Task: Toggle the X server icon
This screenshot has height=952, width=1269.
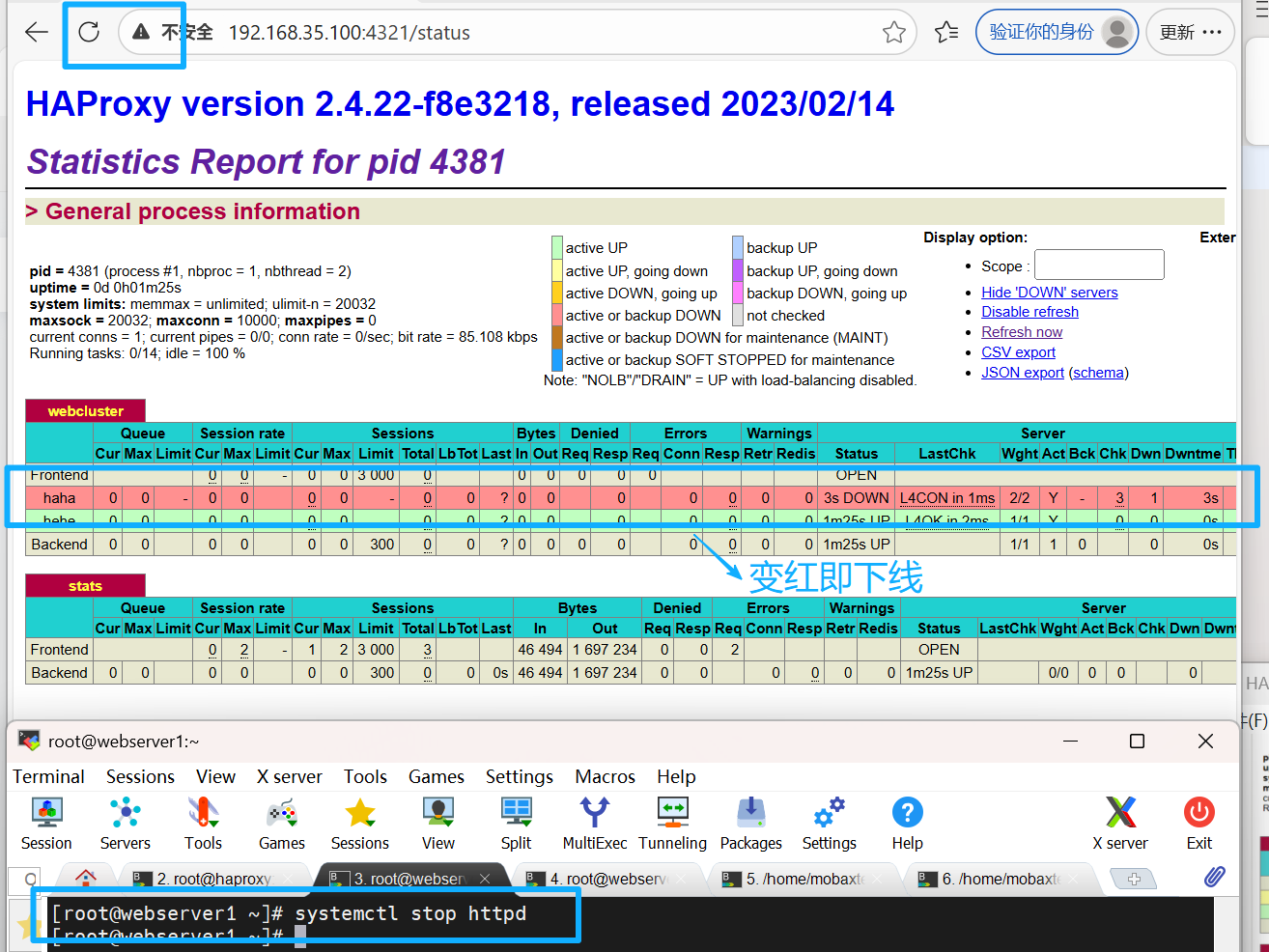Action: pyautogui.click(x=1120, y=813)
